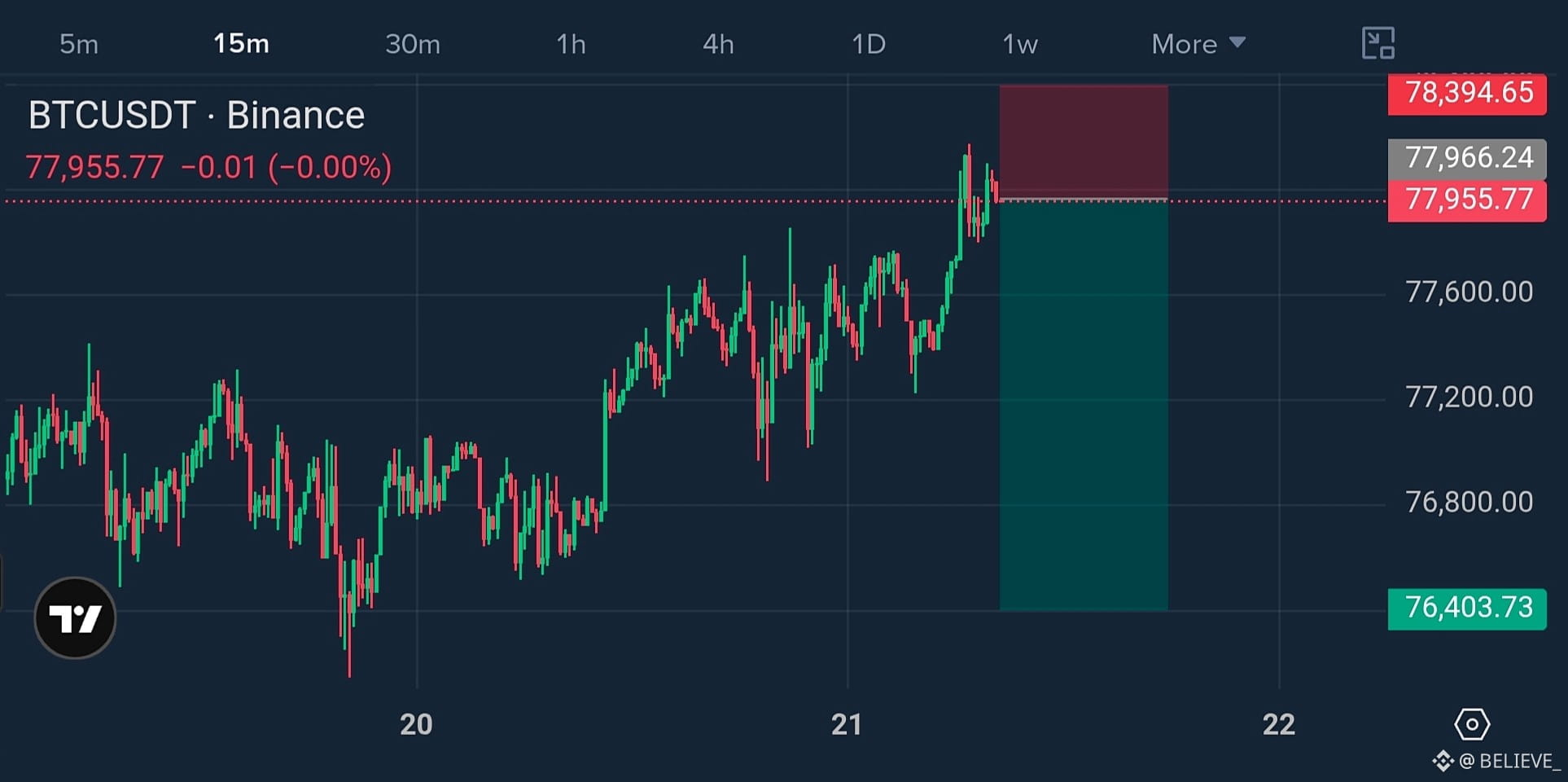Click the 77,966.24 gray price label
Screen dimensions: 1568x782
[1467, 157]
